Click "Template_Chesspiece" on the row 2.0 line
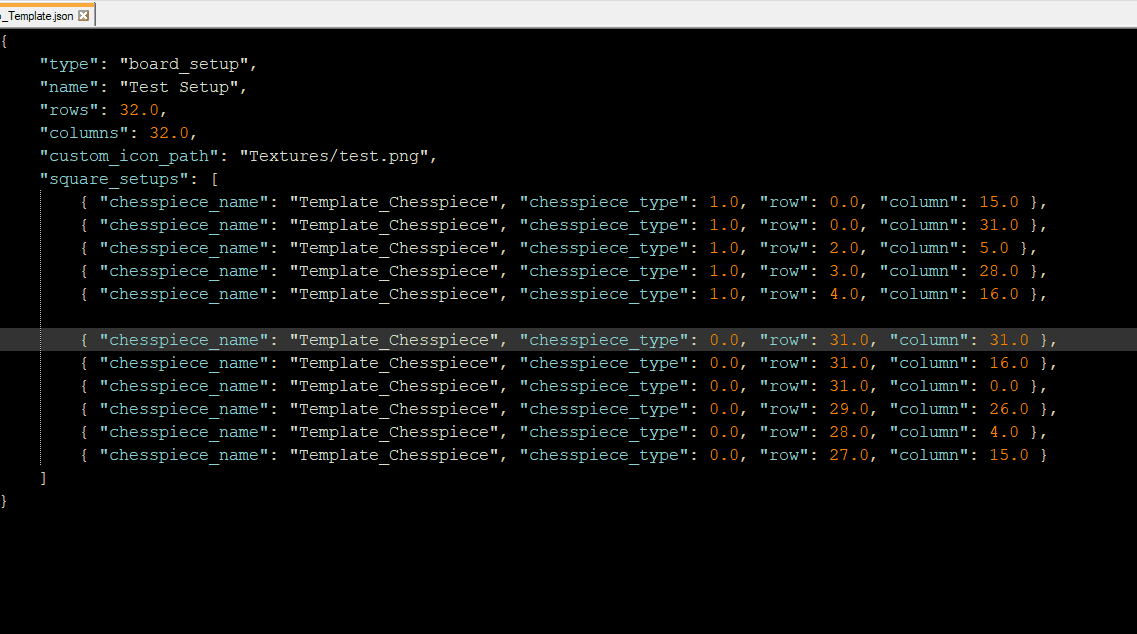This screenshot has height=634, width=1137. coord(394,248)
